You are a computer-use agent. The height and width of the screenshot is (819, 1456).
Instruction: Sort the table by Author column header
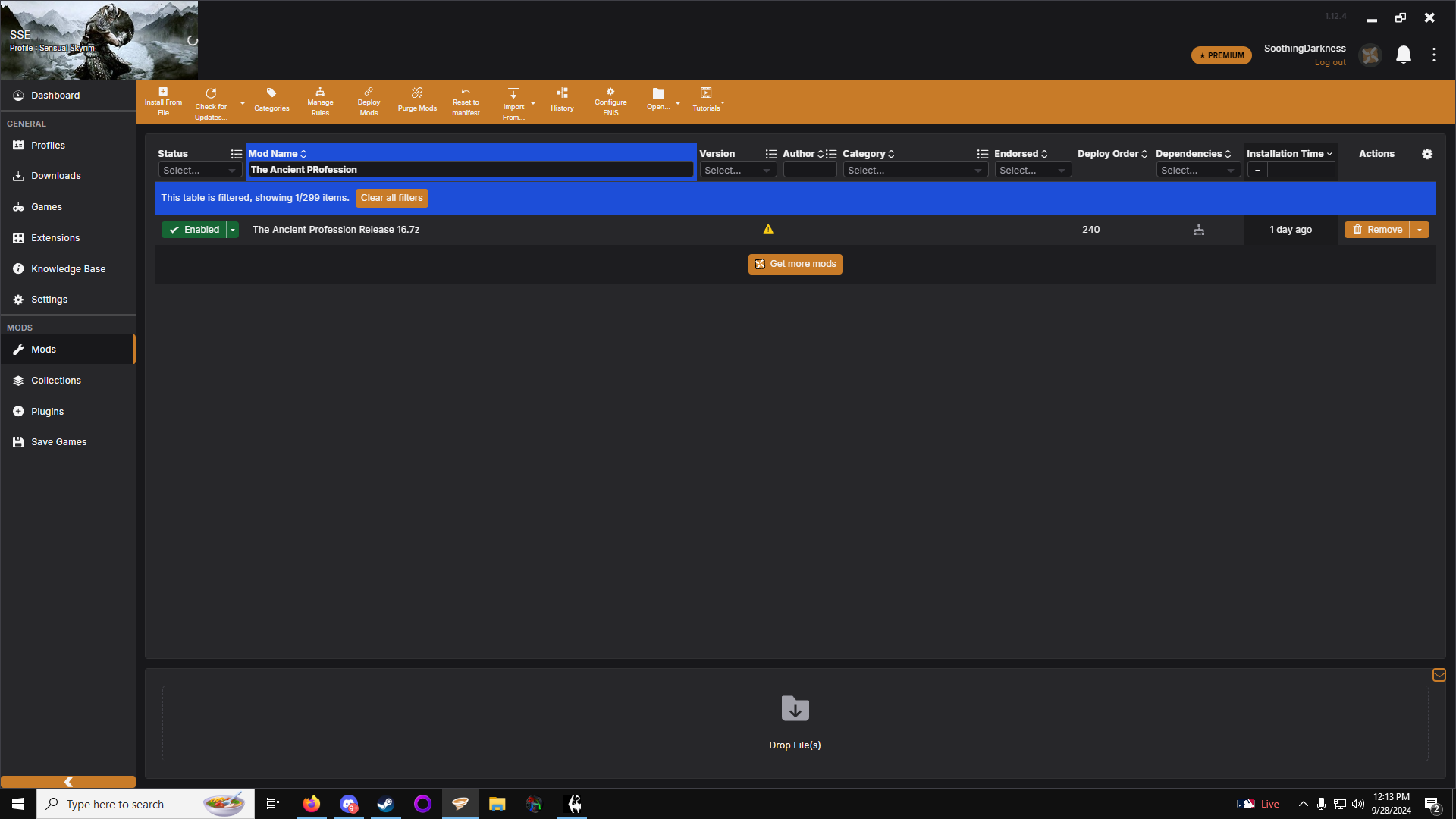point(803,154)
